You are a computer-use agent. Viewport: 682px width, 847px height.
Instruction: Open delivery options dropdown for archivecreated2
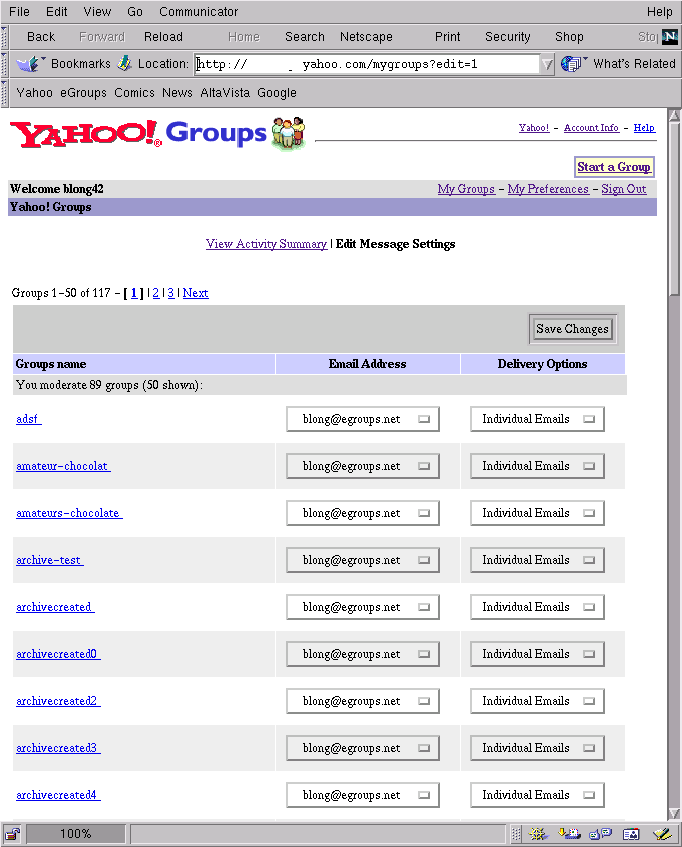(537, 701)
